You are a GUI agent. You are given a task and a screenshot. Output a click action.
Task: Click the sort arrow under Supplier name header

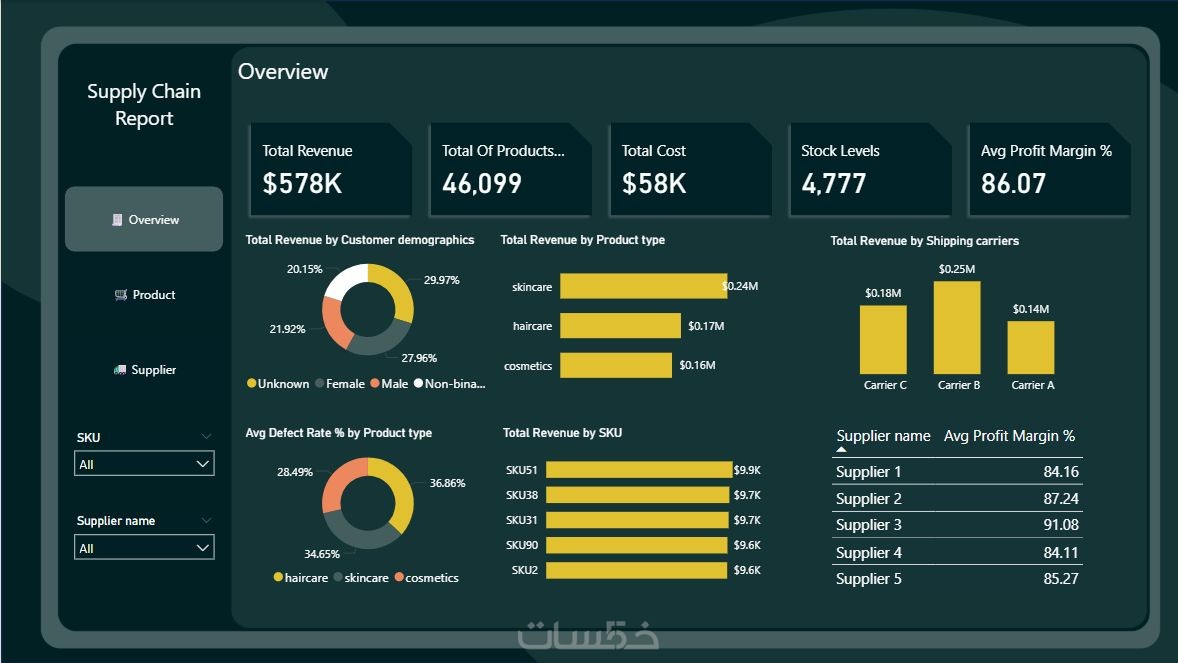pos(841,450)
